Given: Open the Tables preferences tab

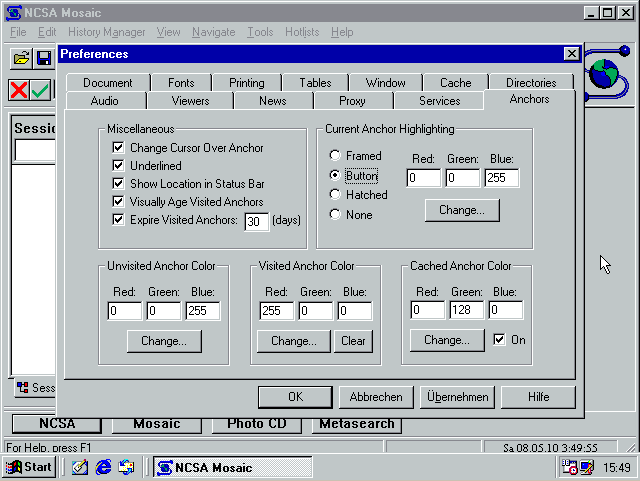Looking at the screenshot, I should [x=315, y=82].
